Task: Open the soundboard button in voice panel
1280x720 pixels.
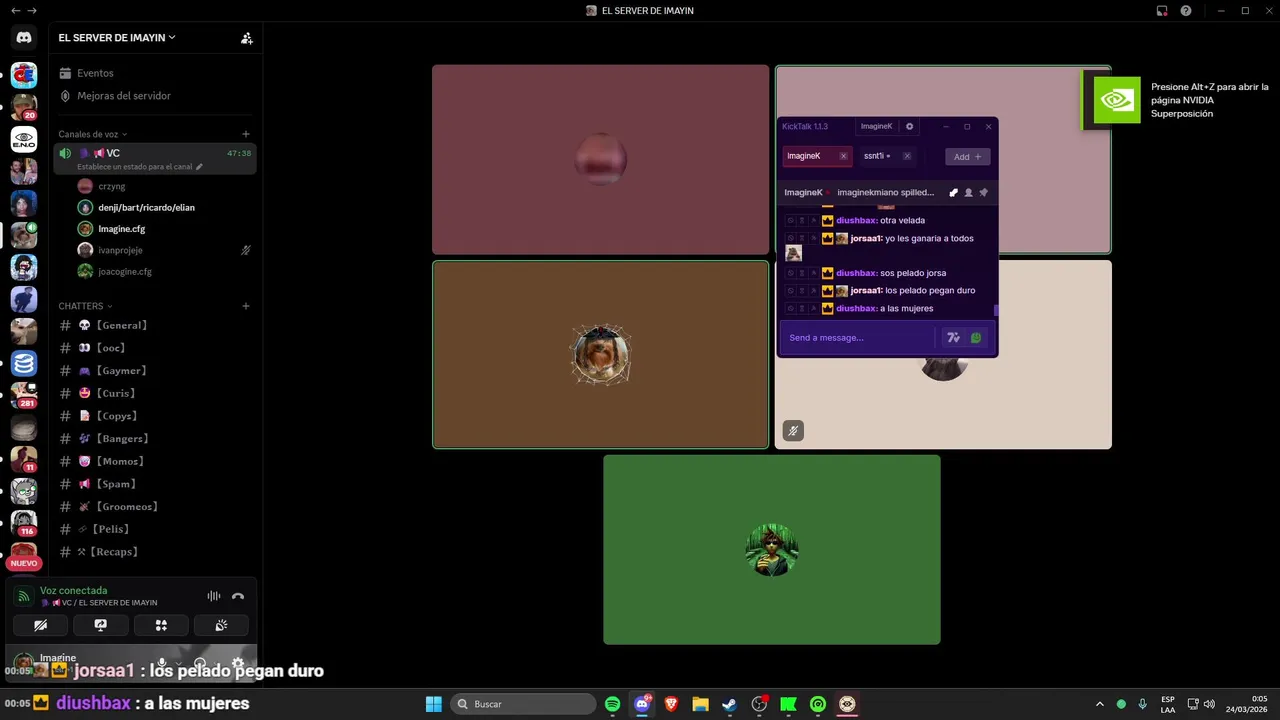Action: (x=221, y=625)
